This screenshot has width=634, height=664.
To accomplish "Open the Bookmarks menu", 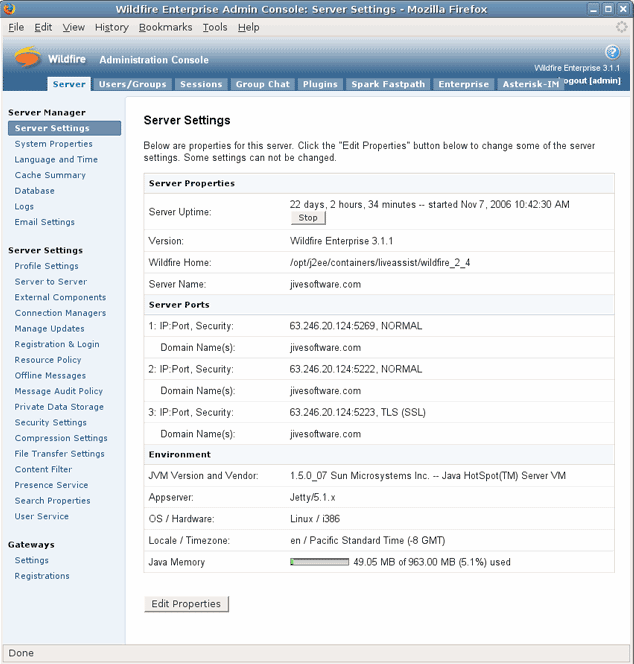I will pyautogui.click(x=165, y=27).
